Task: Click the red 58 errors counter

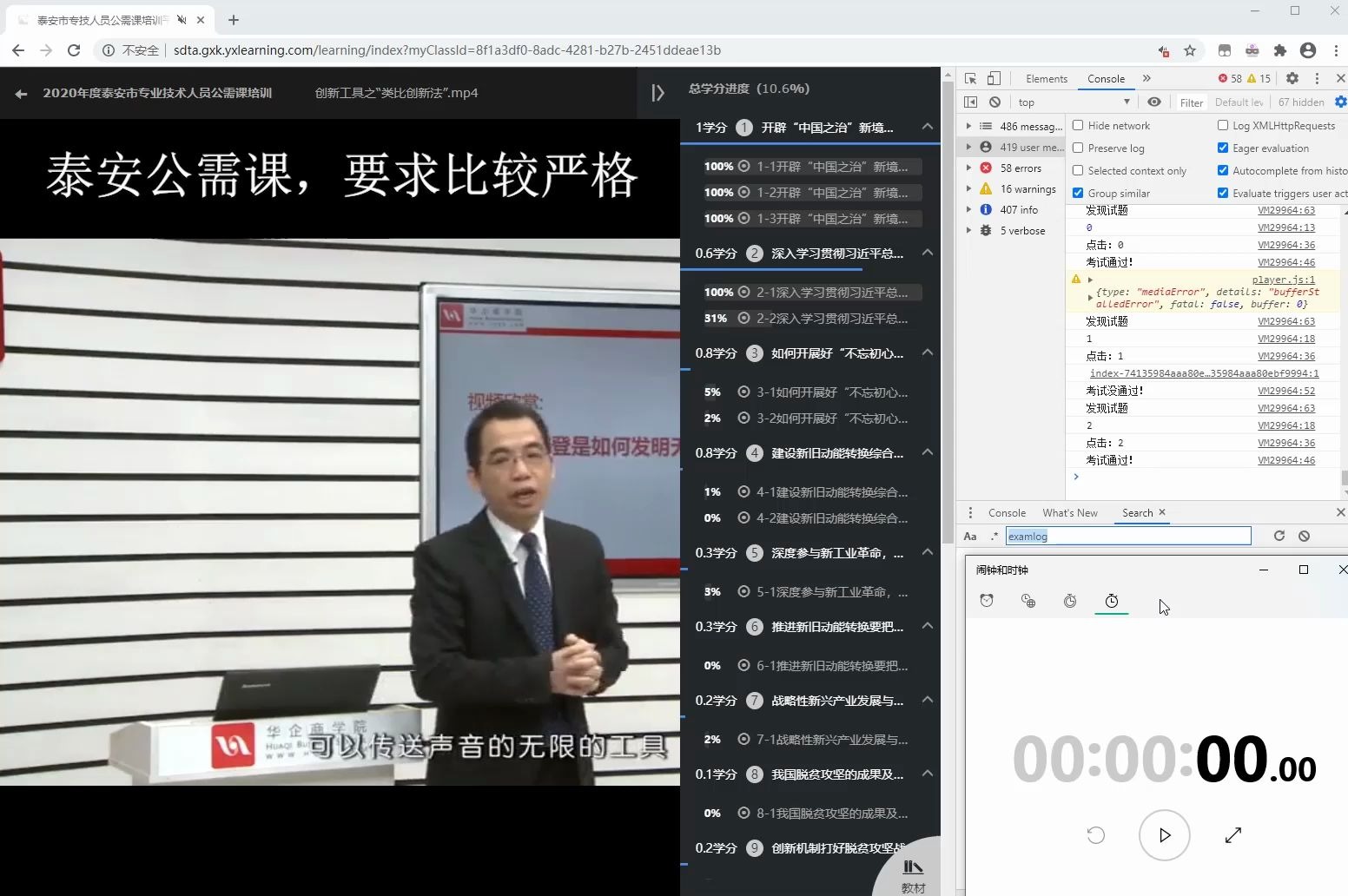Action: point(1230,78)
